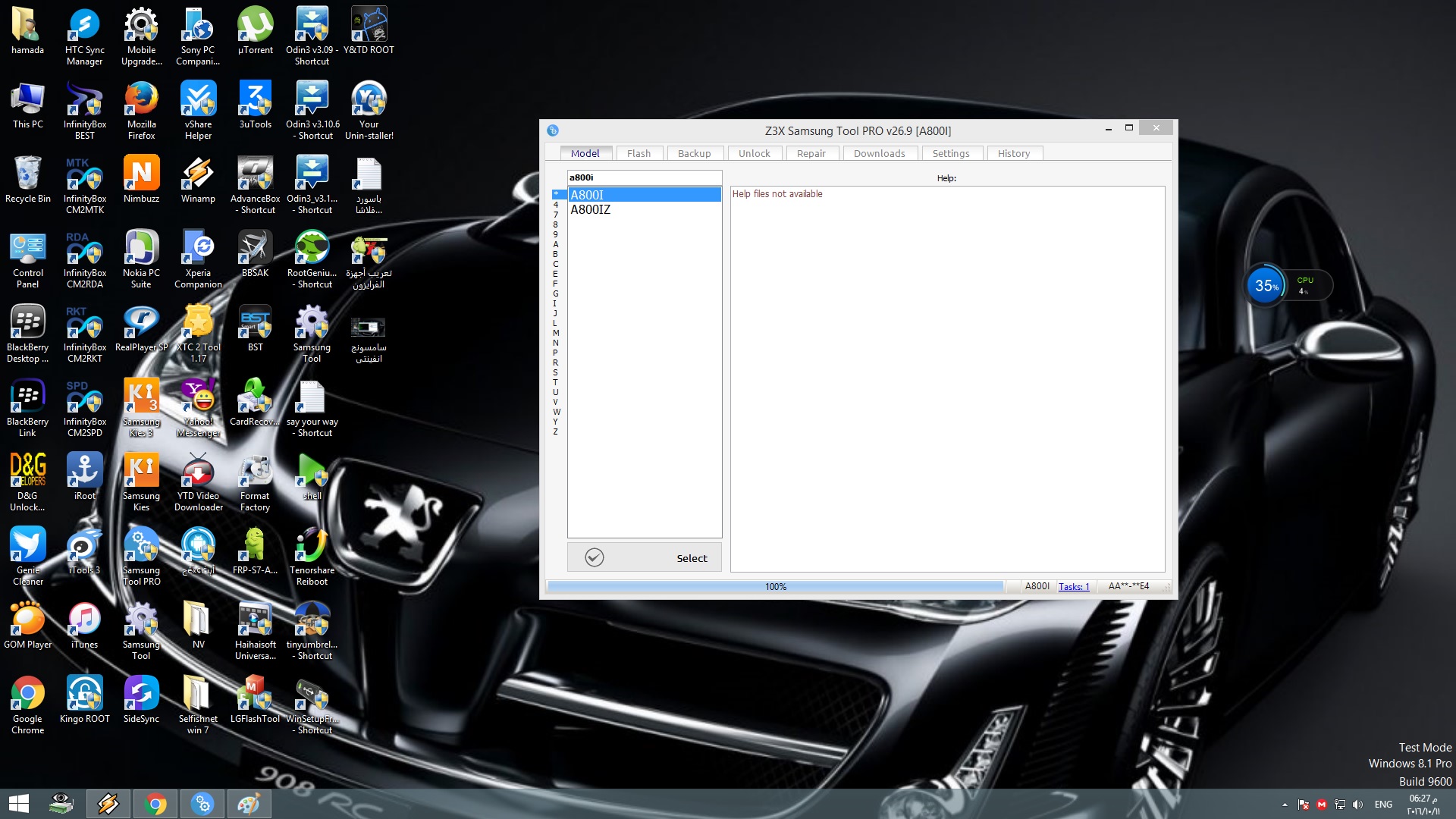Select A800I in the model list
Viewport: 1456px width, 819px height.
(645, 195)
